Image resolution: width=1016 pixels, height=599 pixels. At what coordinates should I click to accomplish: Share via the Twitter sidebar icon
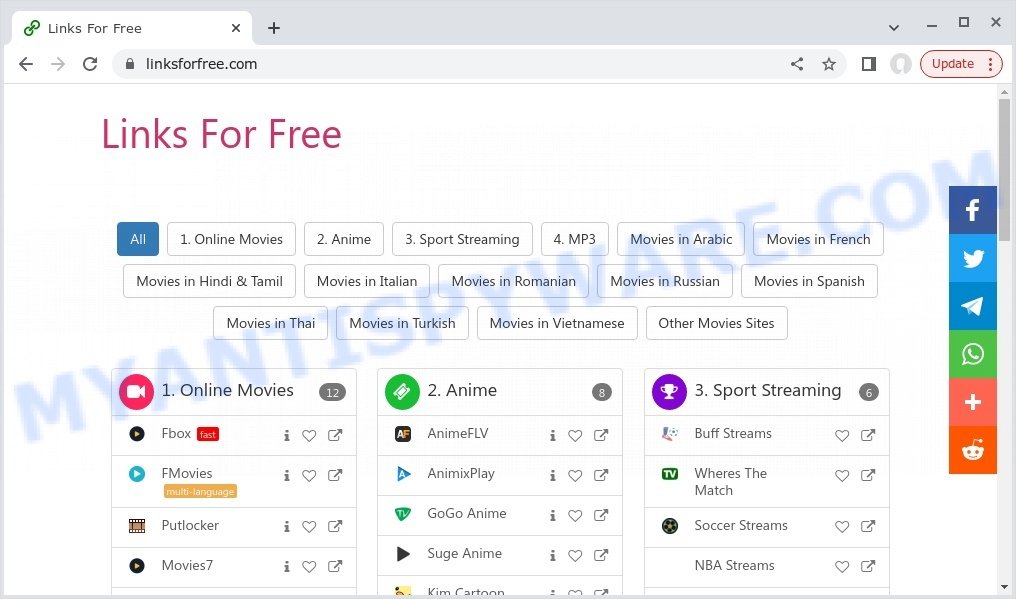(x=973, y=258)
